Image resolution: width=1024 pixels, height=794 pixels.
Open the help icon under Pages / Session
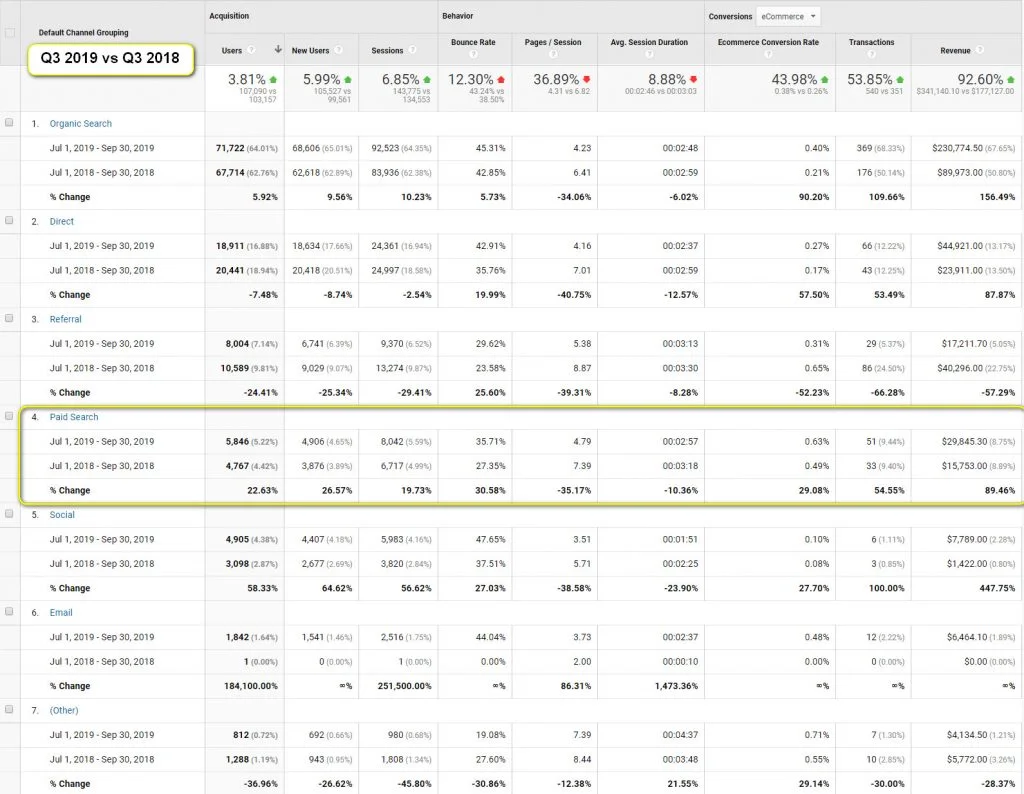552,54
